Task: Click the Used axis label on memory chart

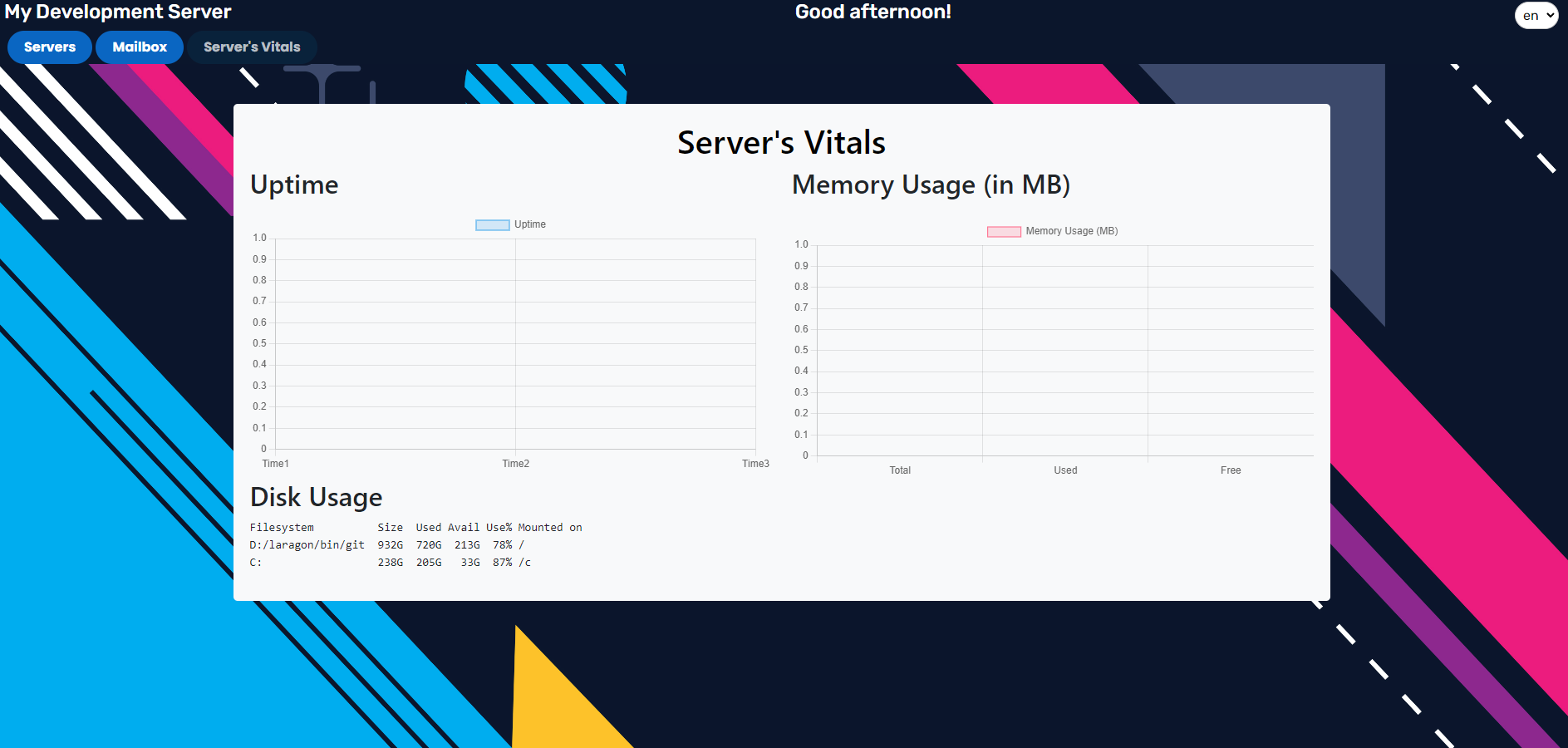Action: (x=1065, y=470)
